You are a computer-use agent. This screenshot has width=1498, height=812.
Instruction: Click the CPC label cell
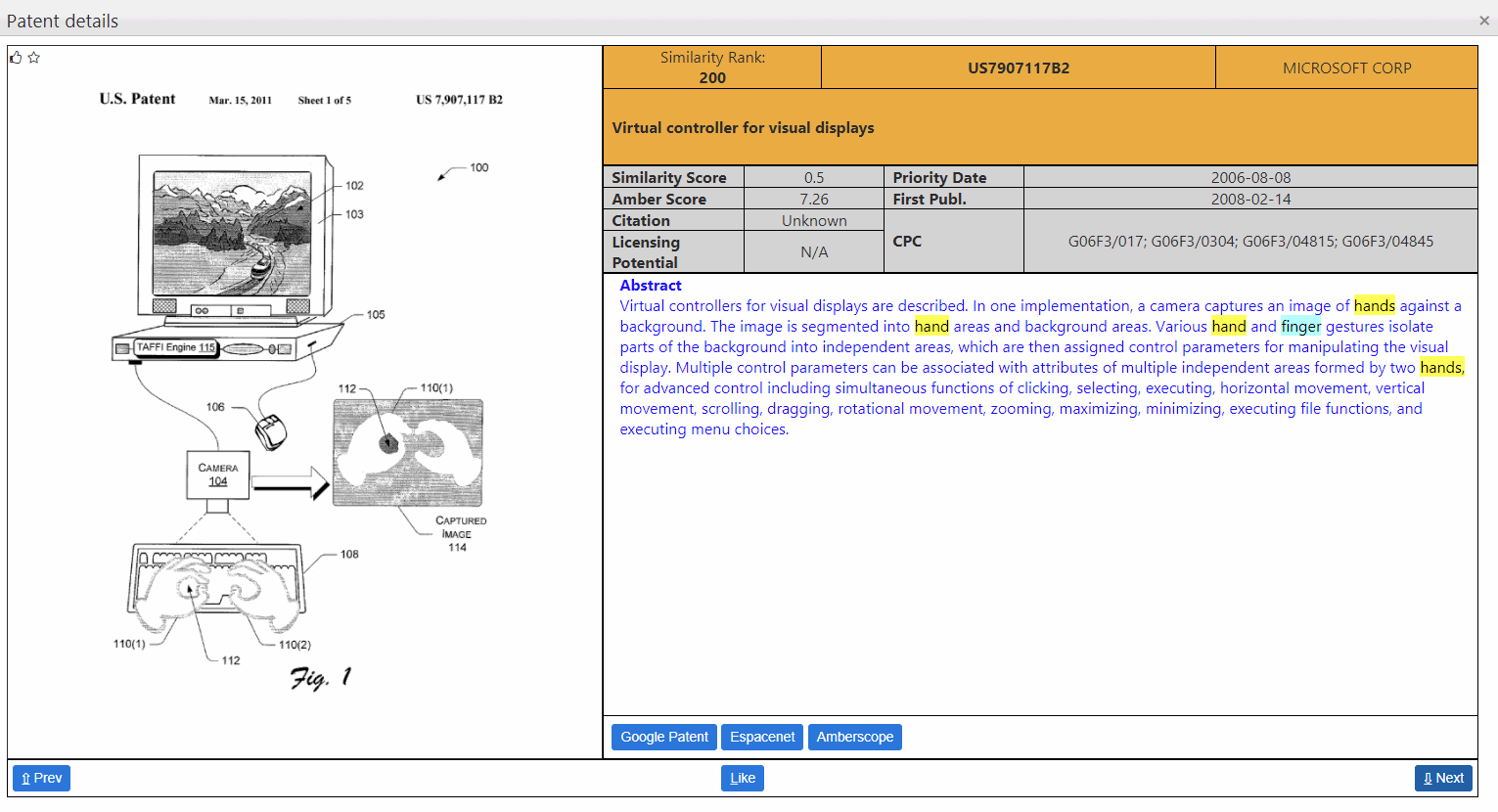[954, 241]
